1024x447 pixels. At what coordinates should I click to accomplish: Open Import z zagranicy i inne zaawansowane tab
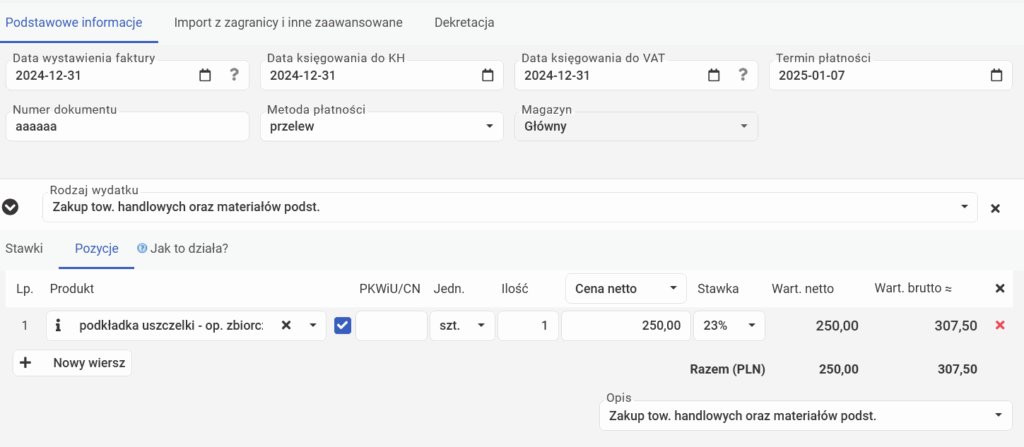coord(288,21)
